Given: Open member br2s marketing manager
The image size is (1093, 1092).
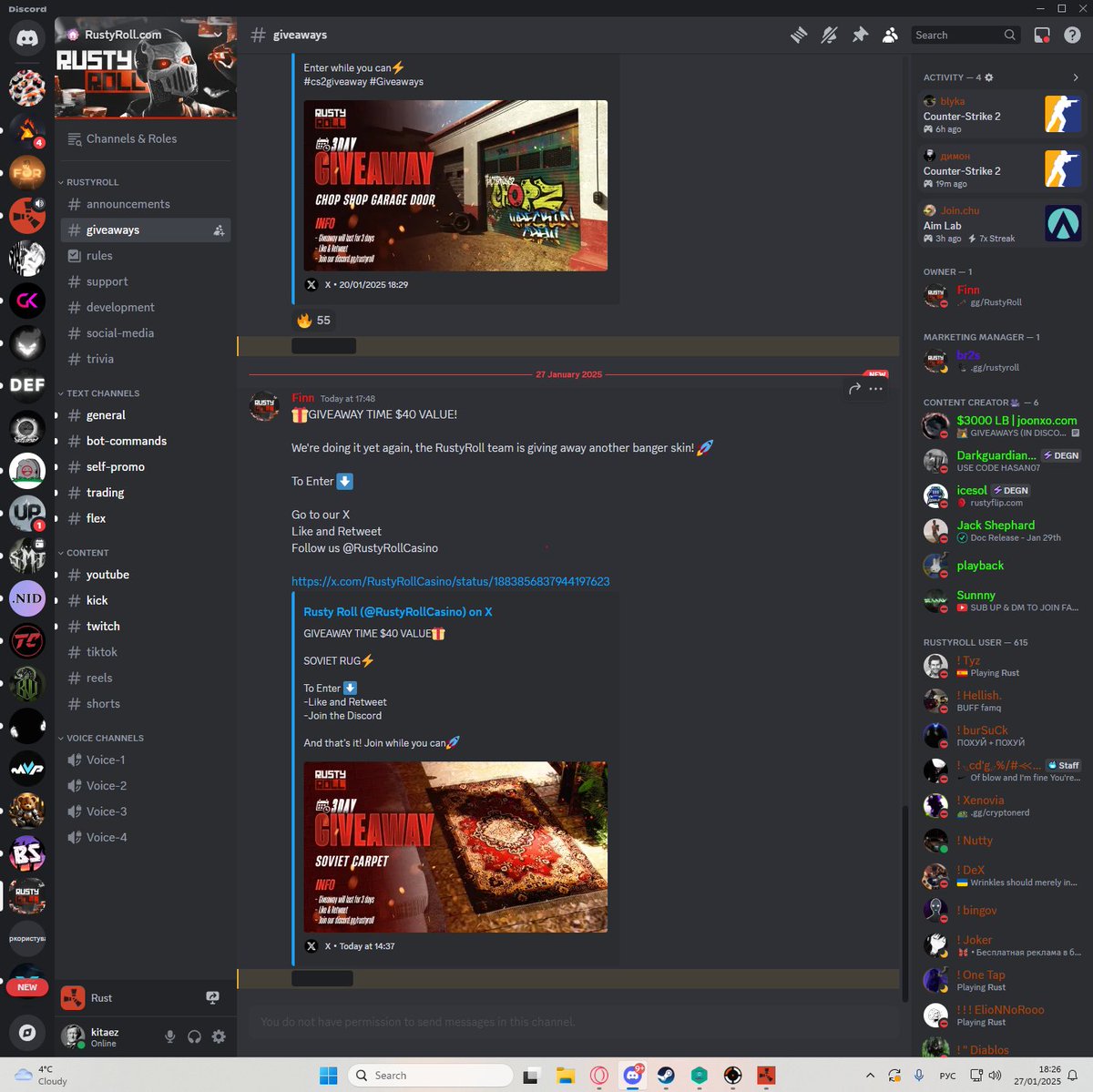Looking at the screenshot, I should click(1002, 362).
